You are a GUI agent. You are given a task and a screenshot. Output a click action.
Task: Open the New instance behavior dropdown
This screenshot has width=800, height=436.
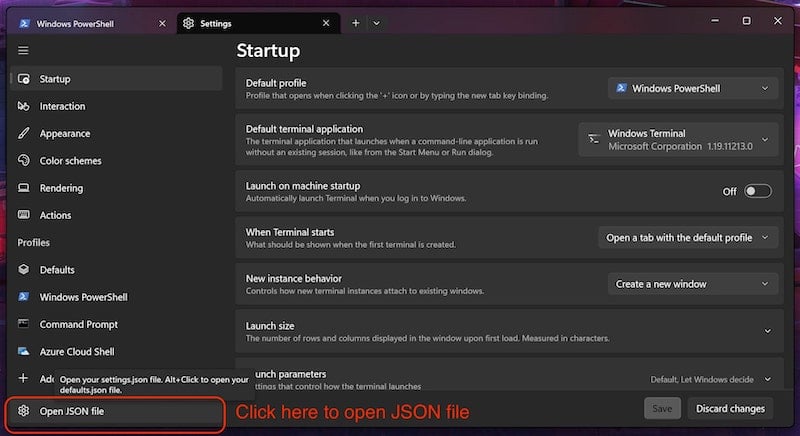tap(693, 284)
